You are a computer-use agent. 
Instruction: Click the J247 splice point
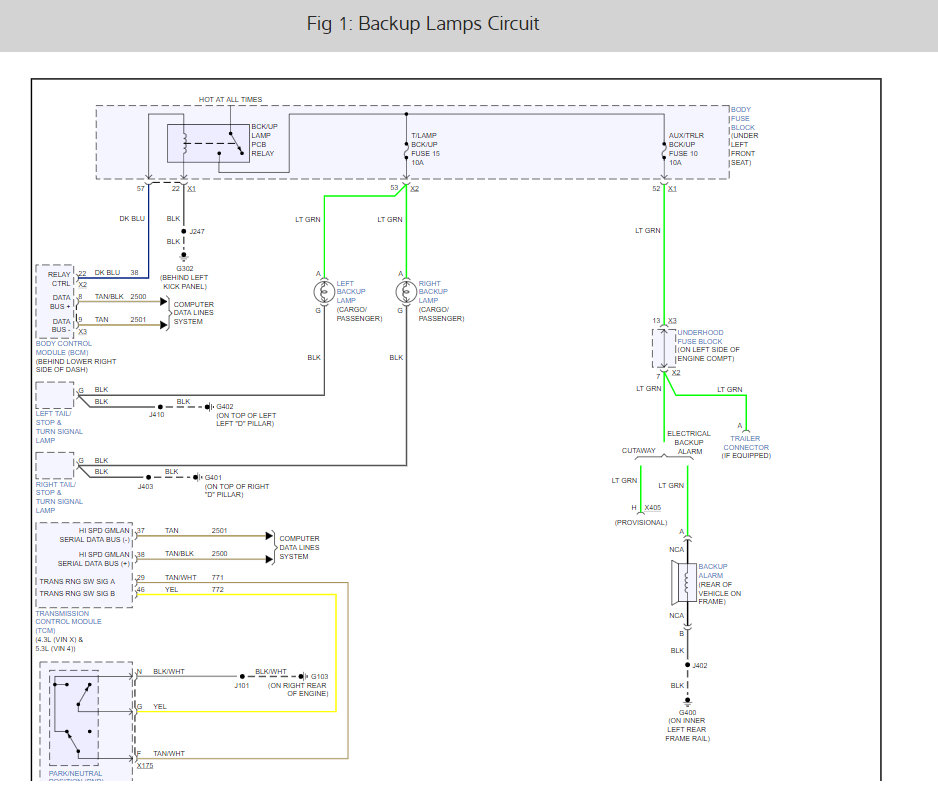click(183, 230)
